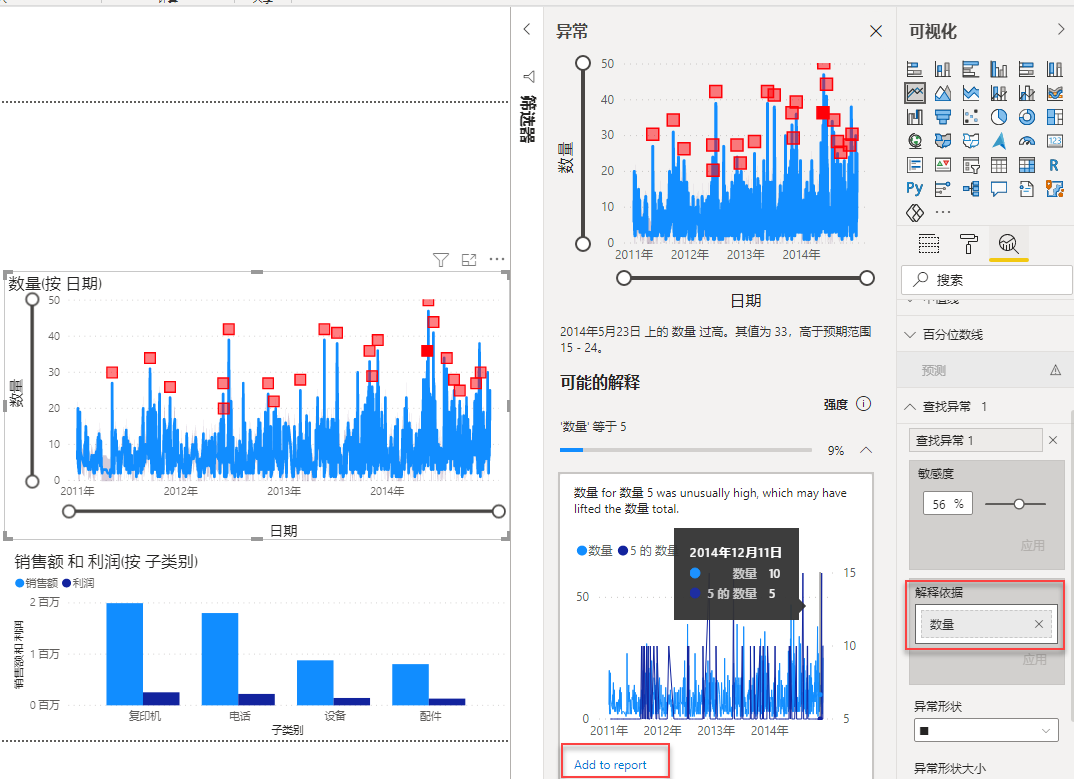
Task: Click 销售额 legend item
Action: click(37, 583)
